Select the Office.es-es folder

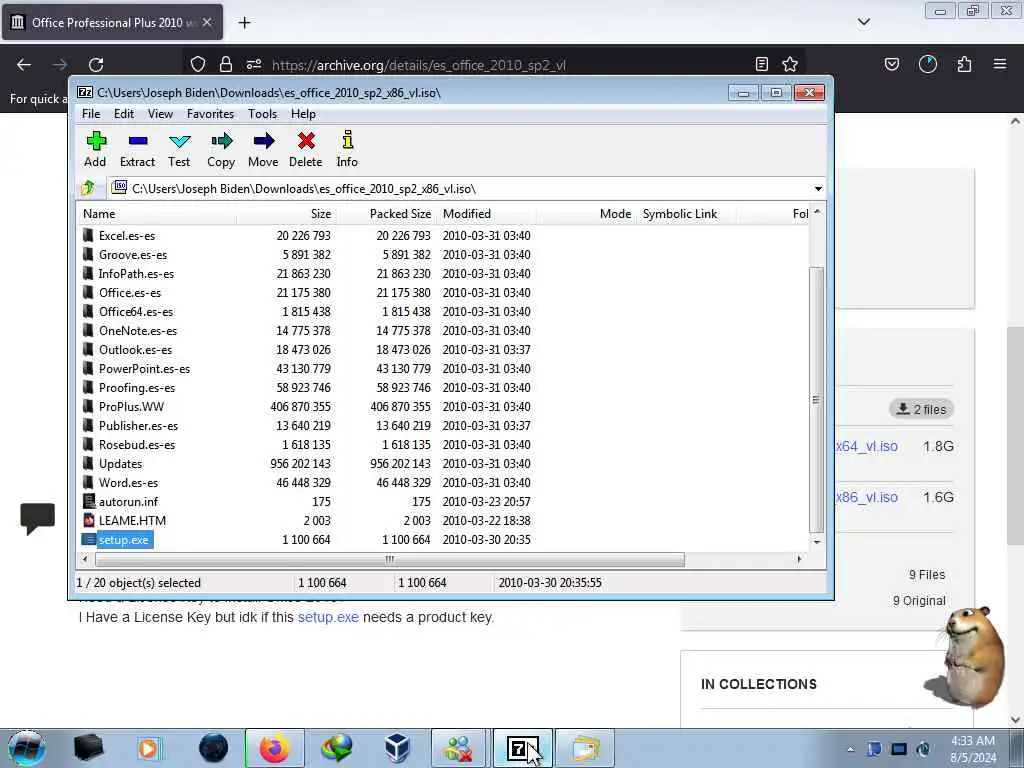coord(129,293)
